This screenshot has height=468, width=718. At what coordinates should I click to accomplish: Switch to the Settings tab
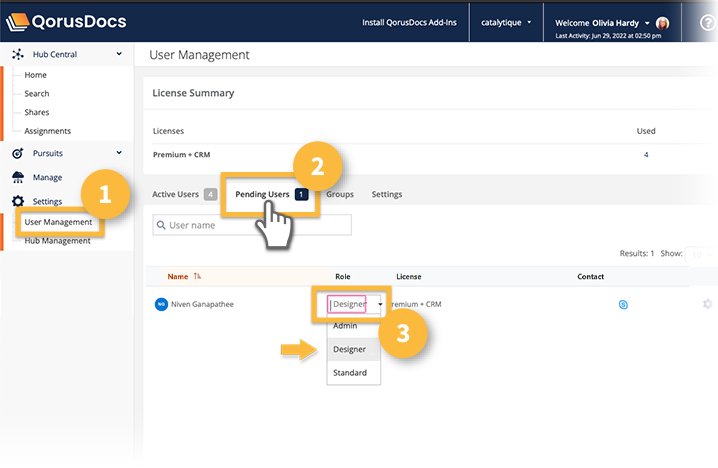pyautogui.click(x=386, y=194)
